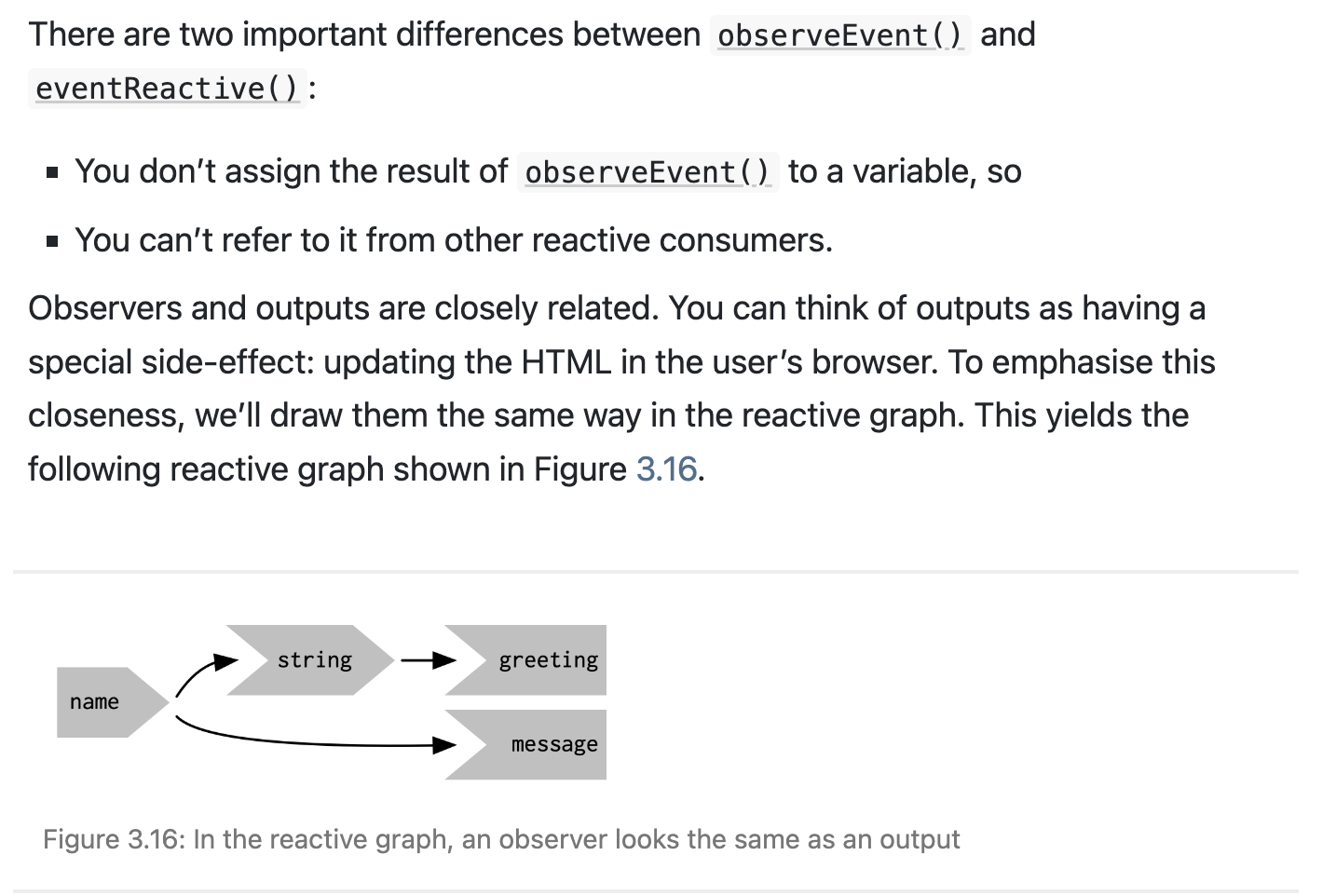Click the sentence "You can't refer to it"
The width and height of the screenshot is (1336, 896).
click(453, 241)
